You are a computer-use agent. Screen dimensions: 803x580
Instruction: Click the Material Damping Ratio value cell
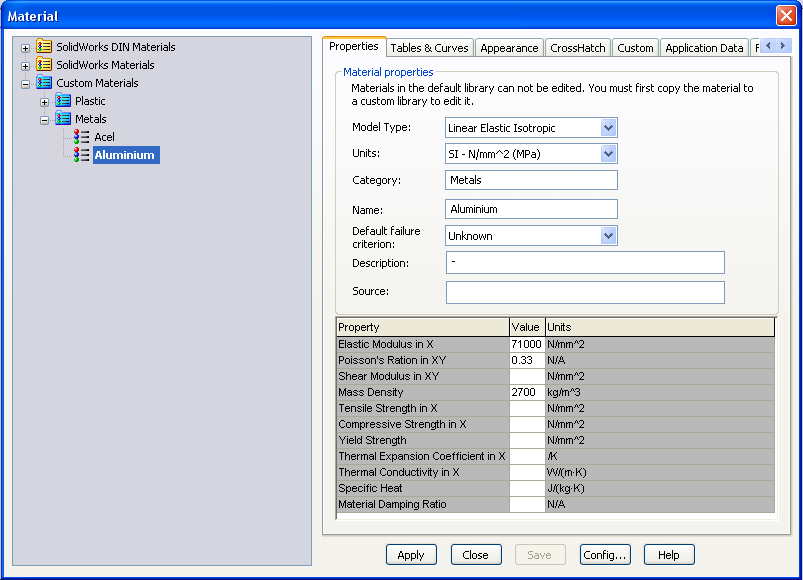(x=527, y=504)
